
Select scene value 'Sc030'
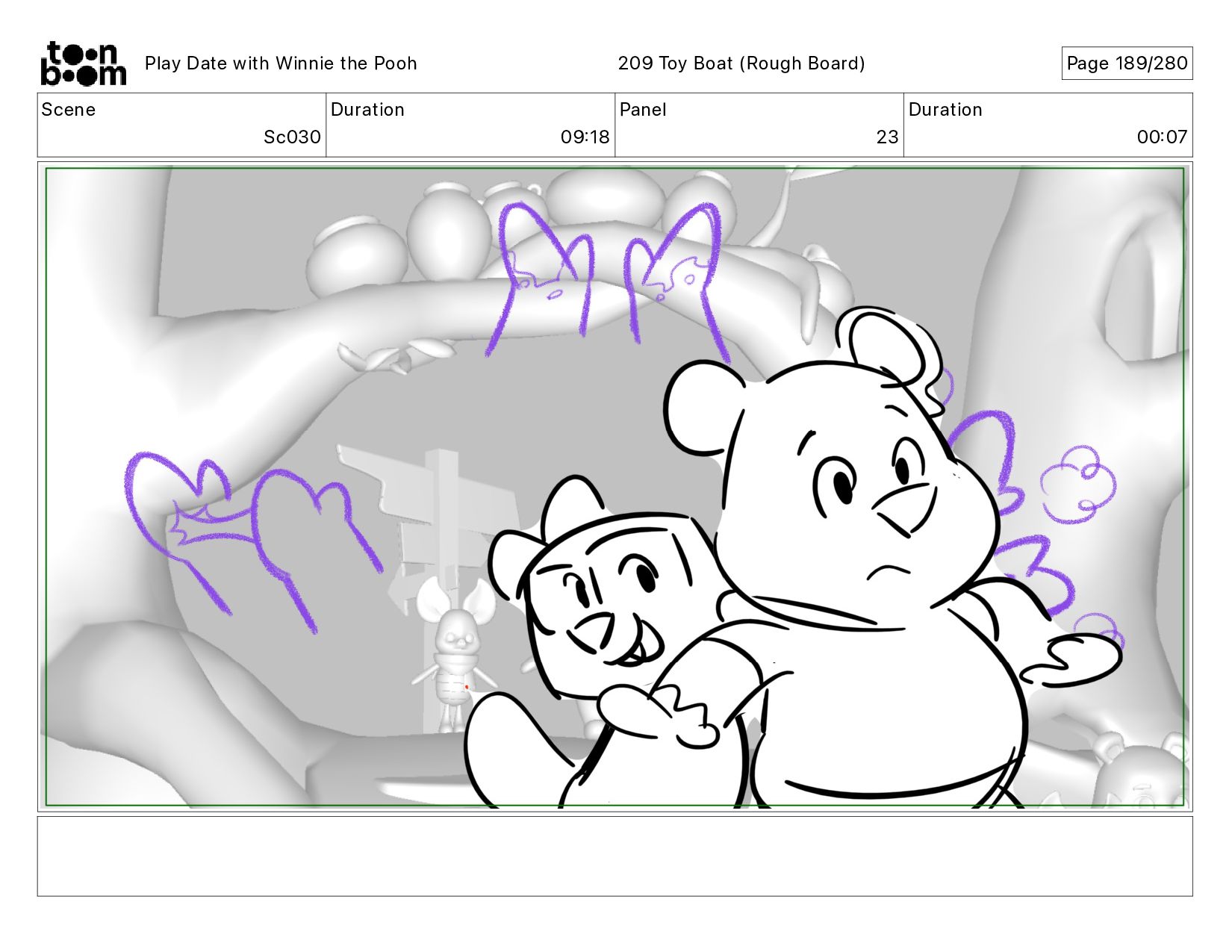pyautogui.click(x=292, y=137)
